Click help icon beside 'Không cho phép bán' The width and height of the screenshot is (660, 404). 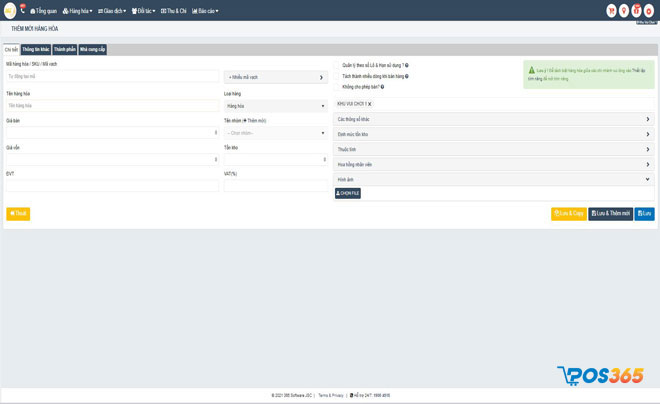[382, 87]
